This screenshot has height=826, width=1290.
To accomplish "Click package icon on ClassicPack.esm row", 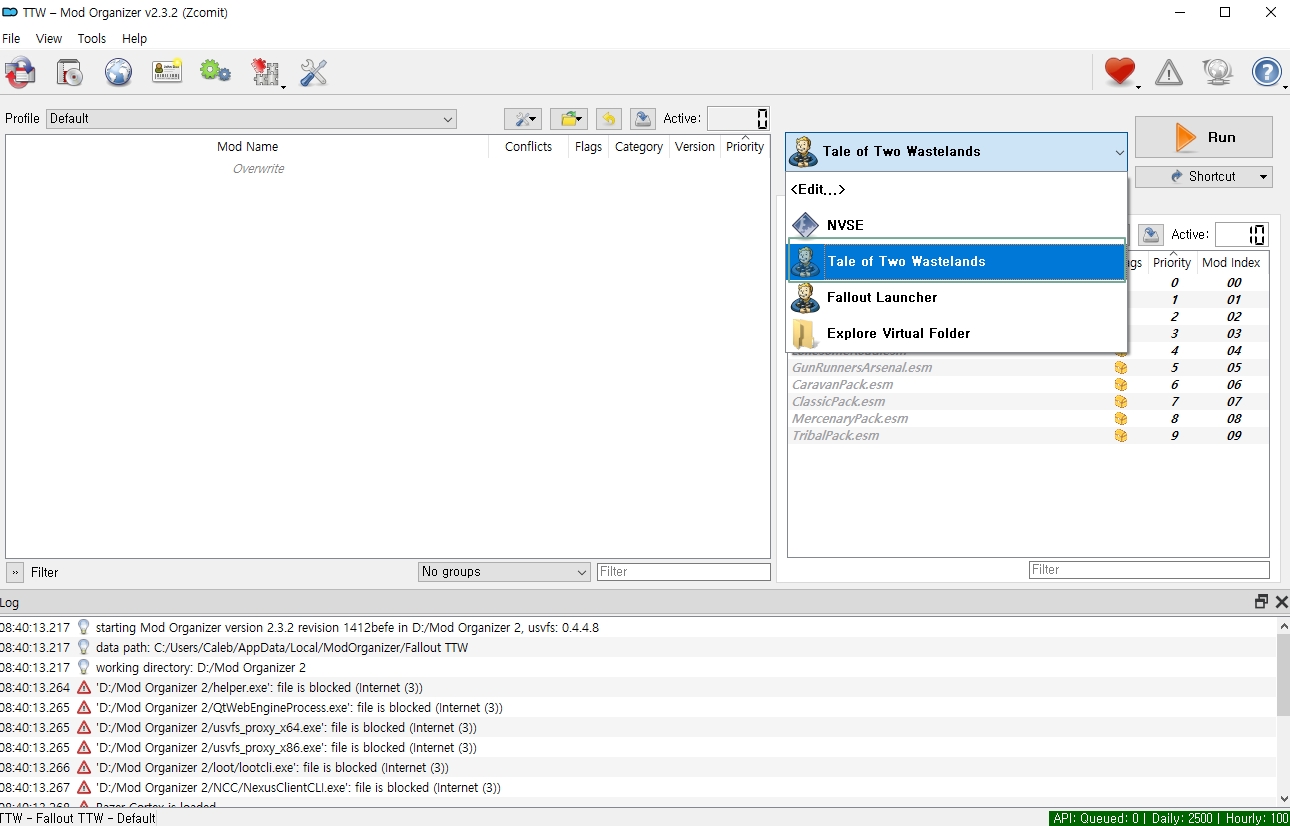I will click(x=1120, y=402).
